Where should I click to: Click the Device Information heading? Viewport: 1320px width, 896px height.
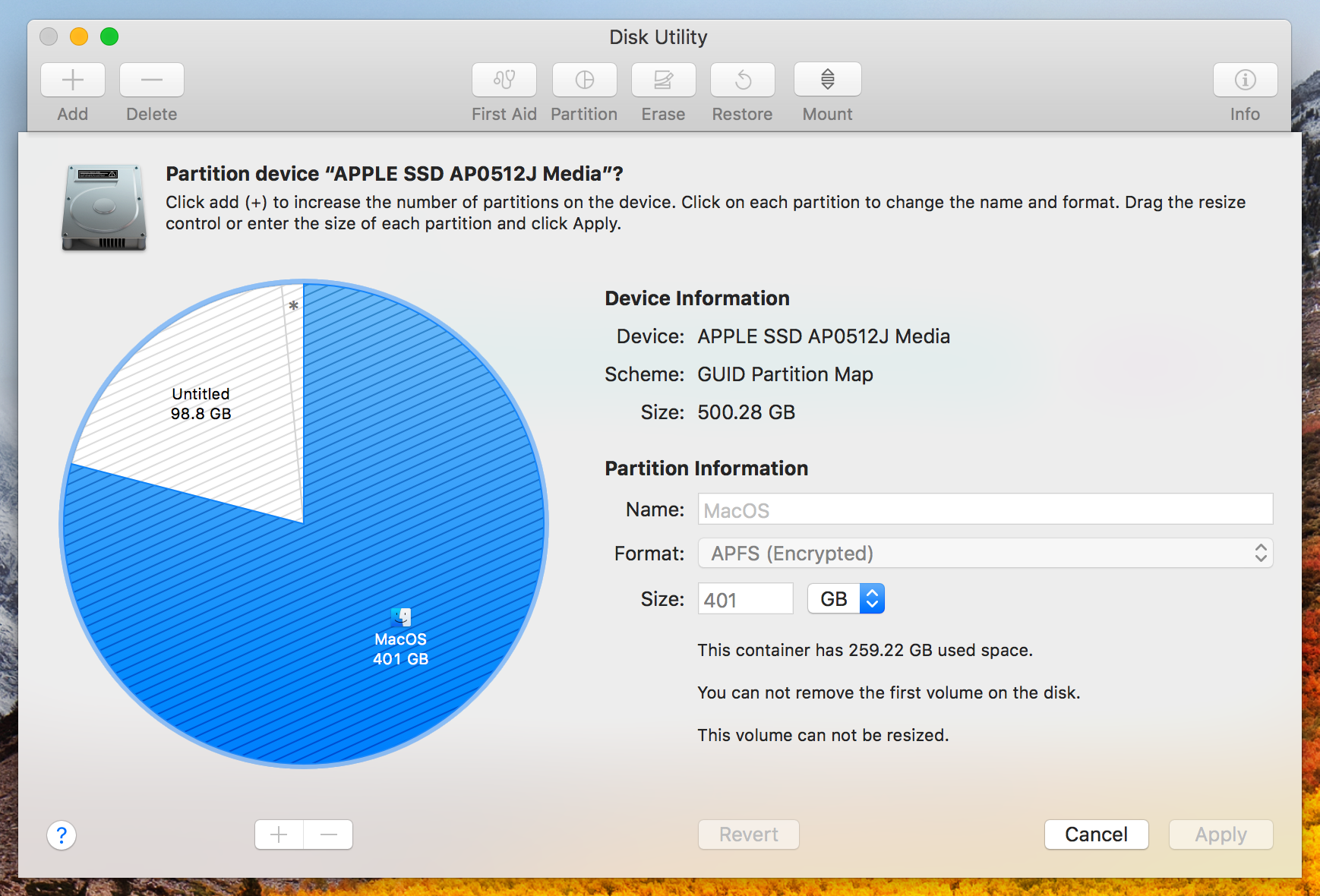pyautogui.click(x=697, y=298)
